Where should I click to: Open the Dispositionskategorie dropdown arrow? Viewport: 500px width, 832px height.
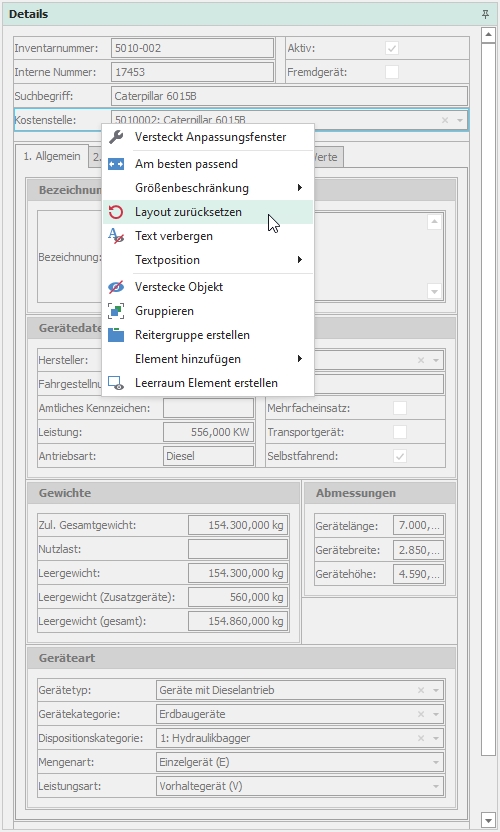pyautogui.click(x=436, y=738)
